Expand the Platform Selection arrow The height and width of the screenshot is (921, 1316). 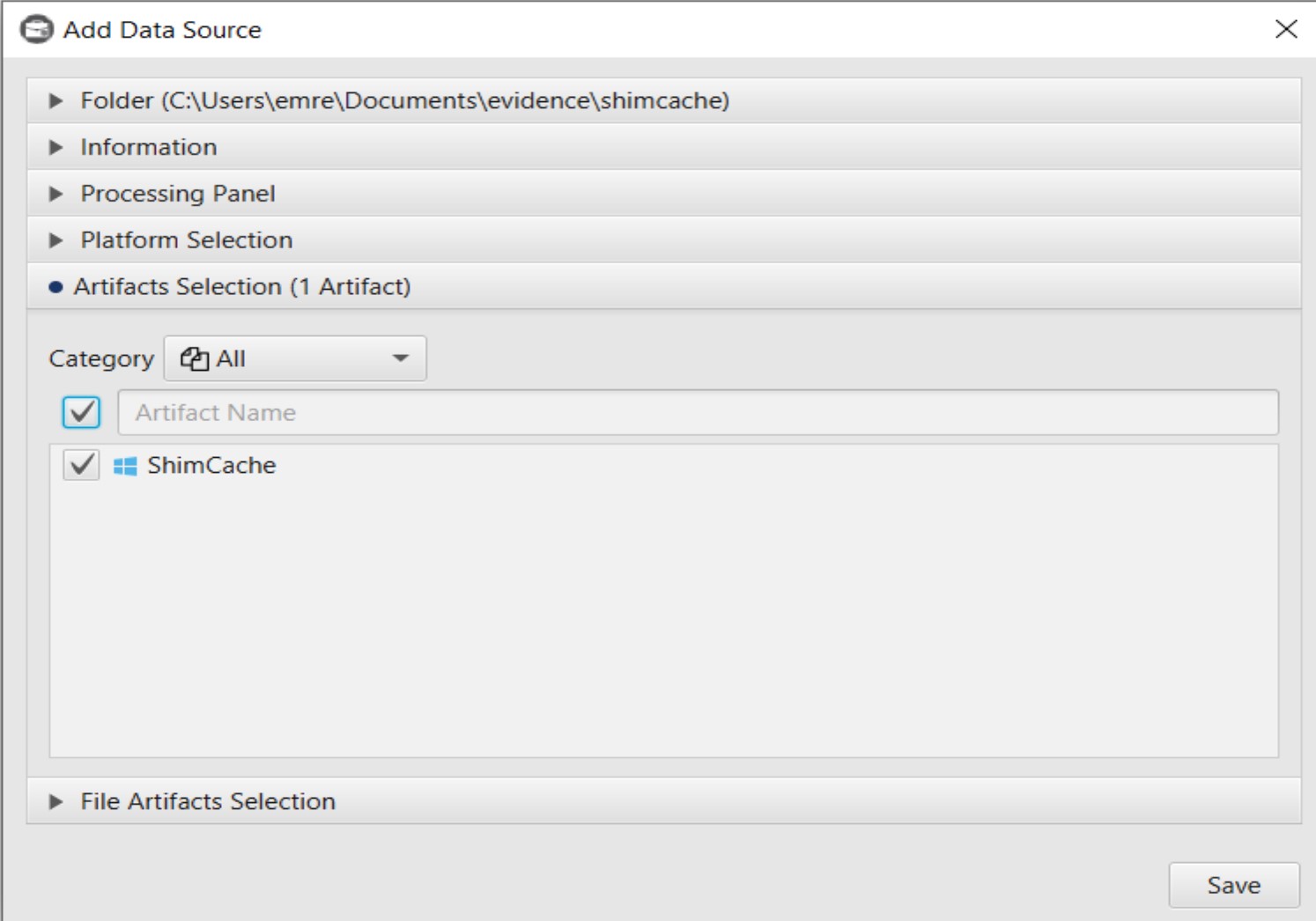click(x=55, y=240)
